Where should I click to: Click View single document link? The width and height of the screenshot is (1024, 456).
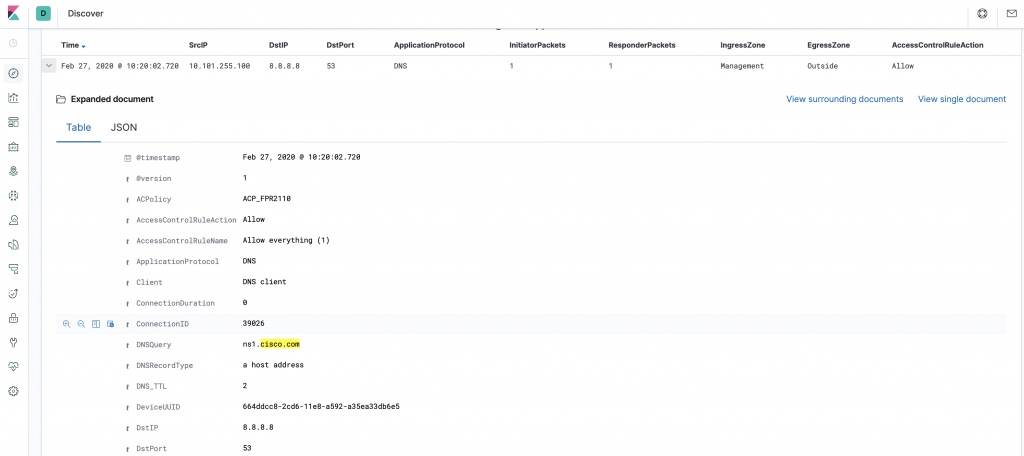[961, 100]
